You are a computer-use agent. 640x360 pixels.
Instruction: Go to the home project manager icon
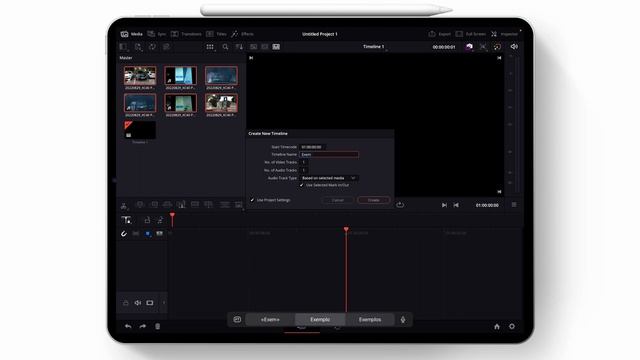pyautogui.click(x=497, y=327)
